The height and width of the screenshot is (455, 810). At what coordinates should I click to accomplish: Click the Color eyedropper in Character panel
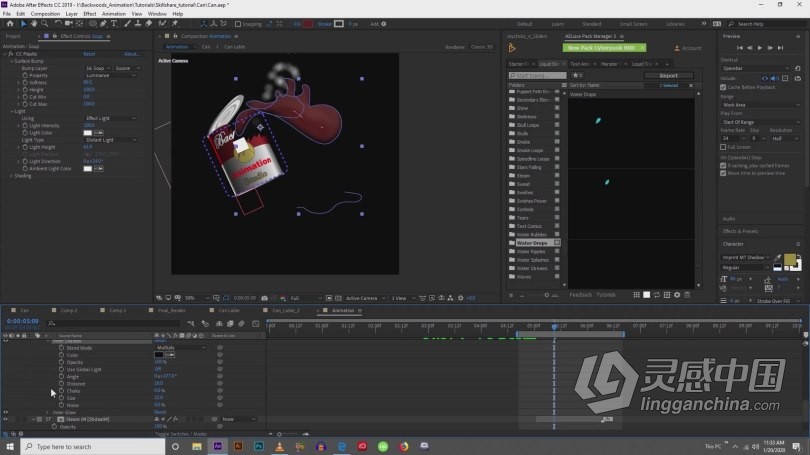(x=777, y=257)
